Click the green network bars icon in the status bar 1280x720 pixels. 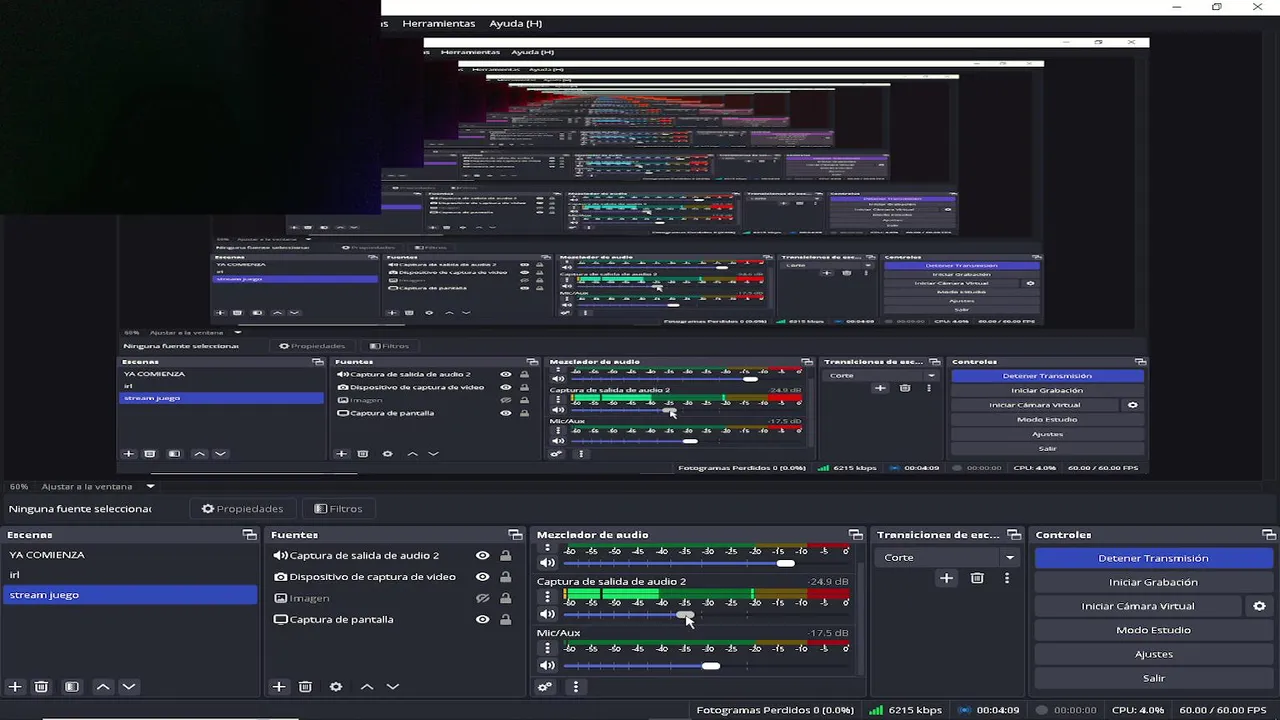point(876,710)
